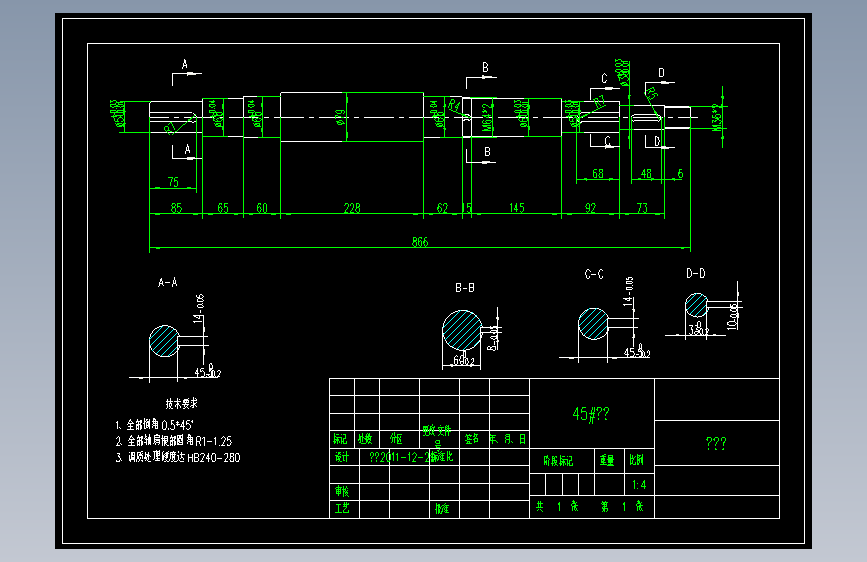Select the 重量 header cell

607,460
